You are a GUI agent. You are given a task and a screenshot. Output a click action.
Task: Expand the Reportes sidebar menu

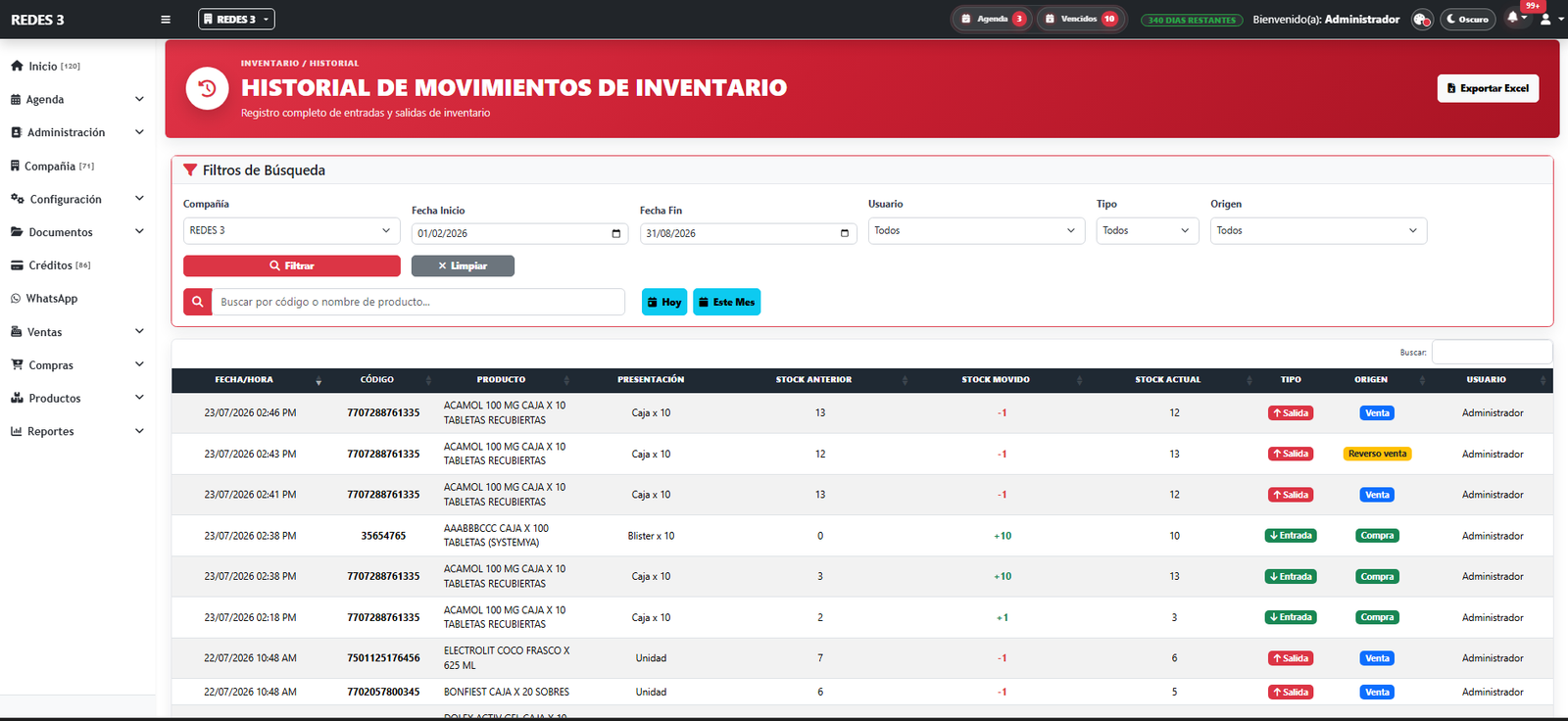77,431
